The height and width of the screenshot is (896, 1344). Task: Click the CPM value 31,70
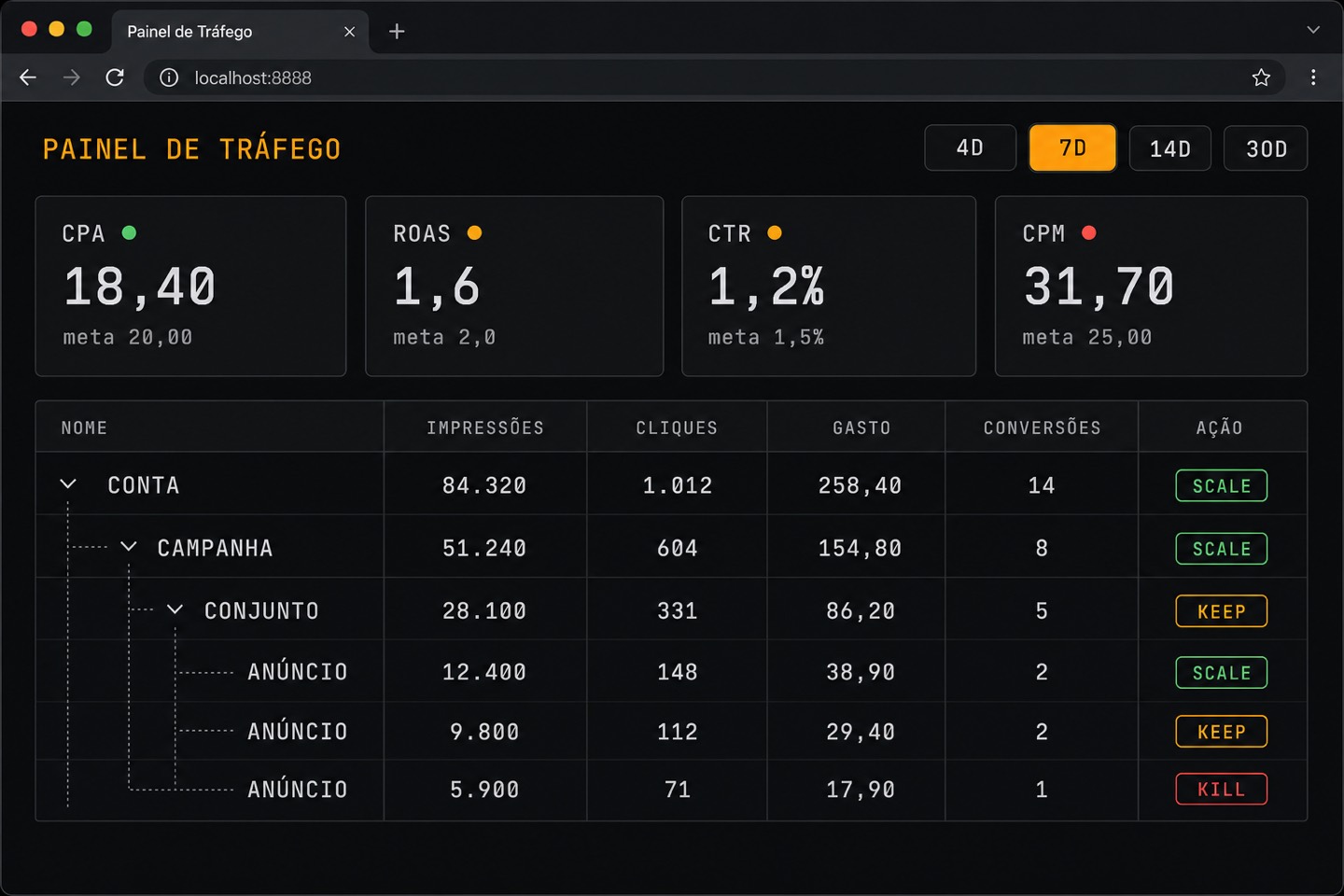point(1099,286)
